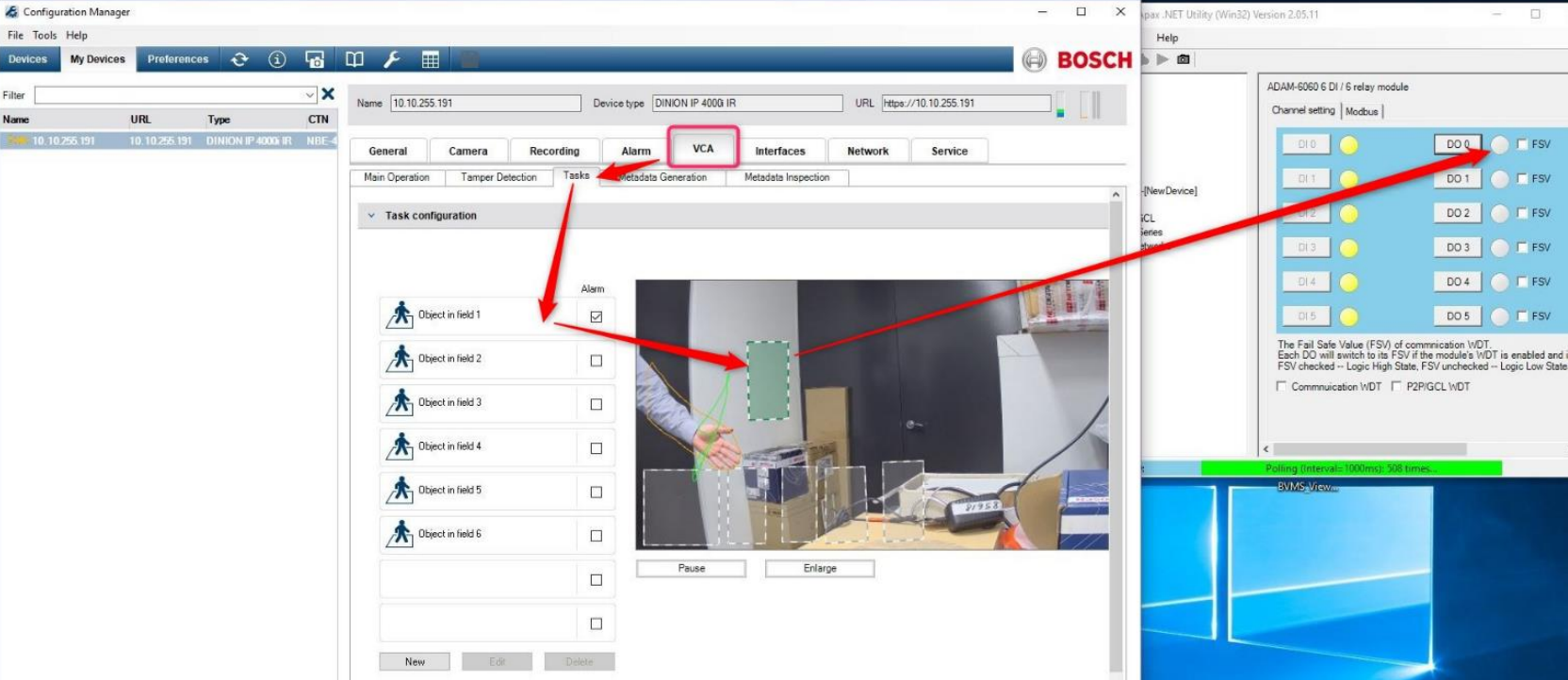The width and height of the screenshot is (1568, 680).
Task: Select device 10.10.255.191 in device list
Action: coord(64,140)
